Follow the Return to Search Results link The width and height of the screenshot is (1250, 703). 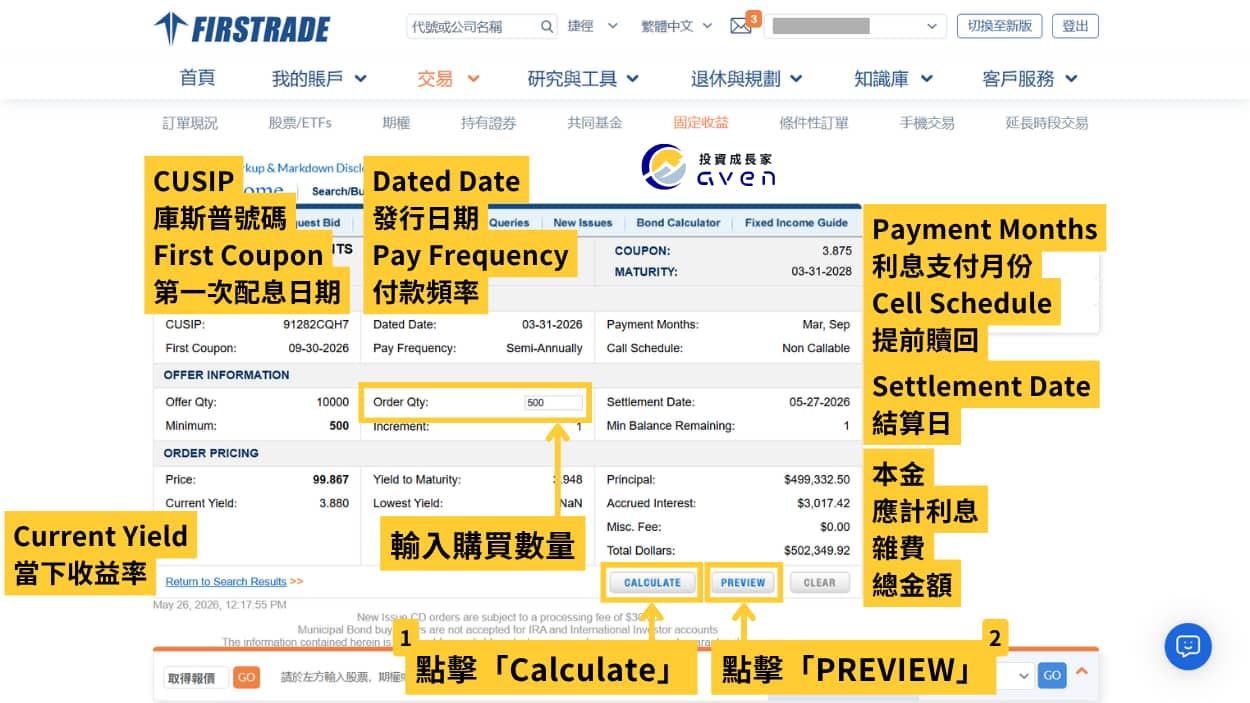tap(226, 581)
